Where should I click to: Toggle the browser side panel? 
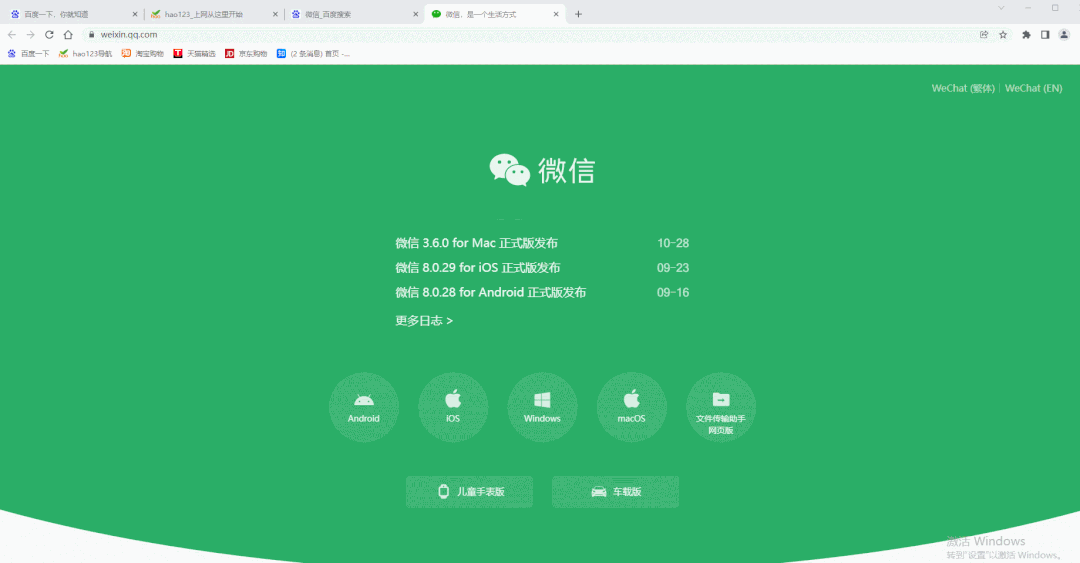pyautogui.click(x=1045, y=34)
